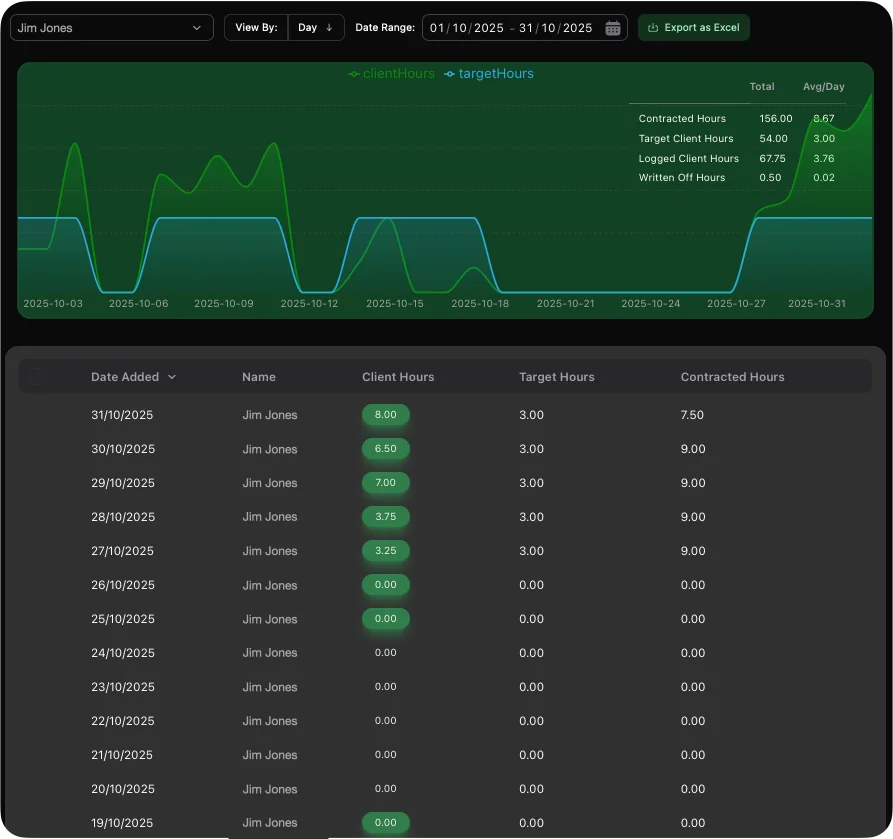
Task: Click the clientHours legend marker icon
Action: (354, 74)
